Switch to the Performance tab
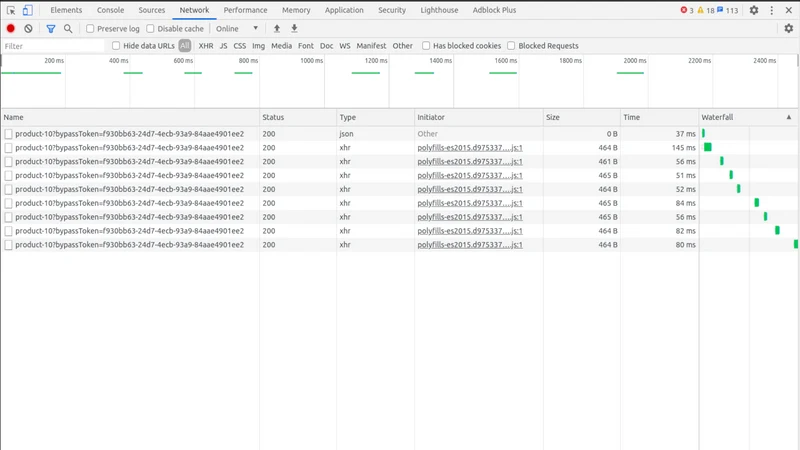Image resolution: width=800 pixels, height=450 pixels. point(245,10)
